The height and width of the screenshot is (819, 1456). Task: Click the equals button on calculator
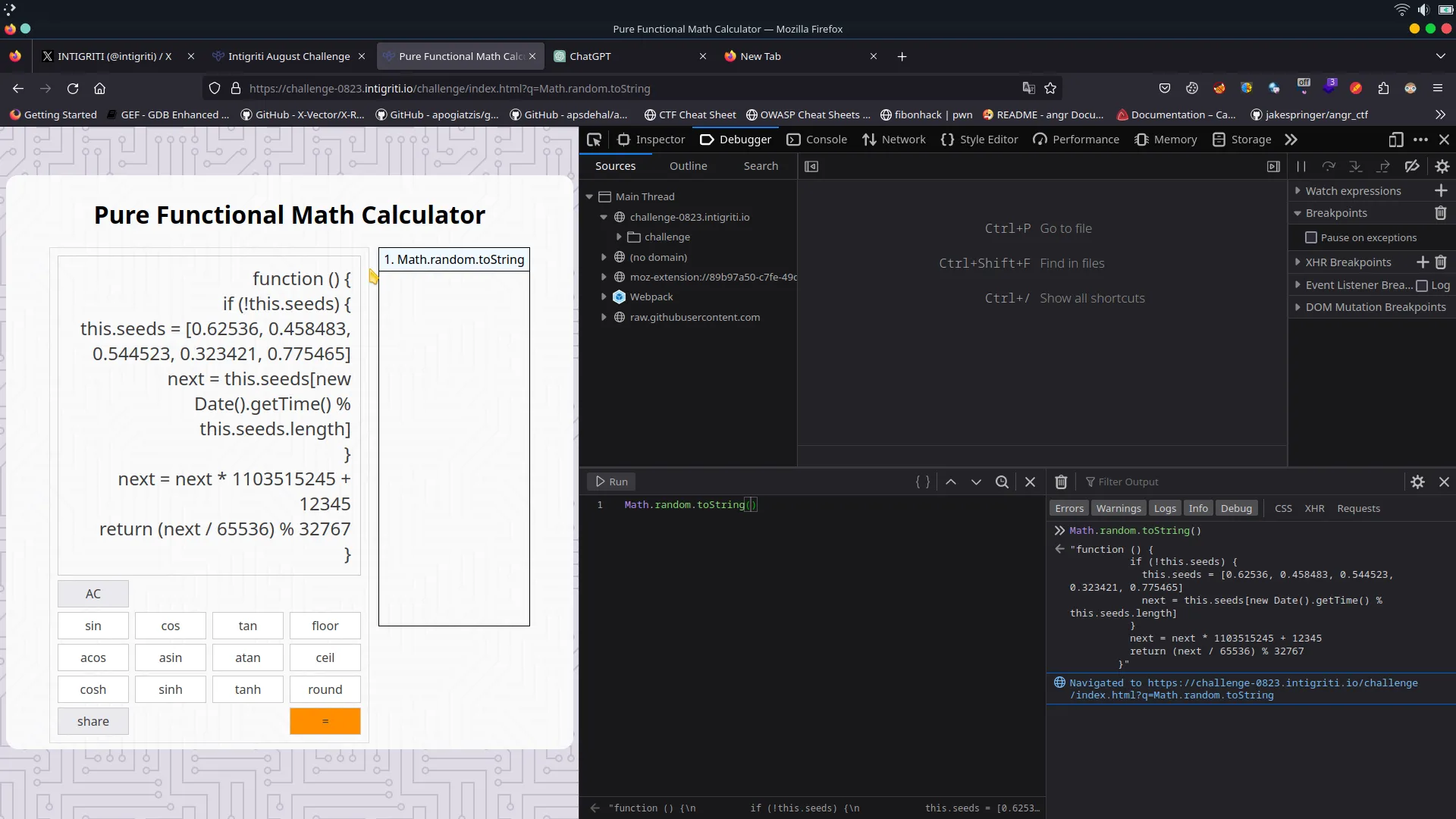coord(325,721)
